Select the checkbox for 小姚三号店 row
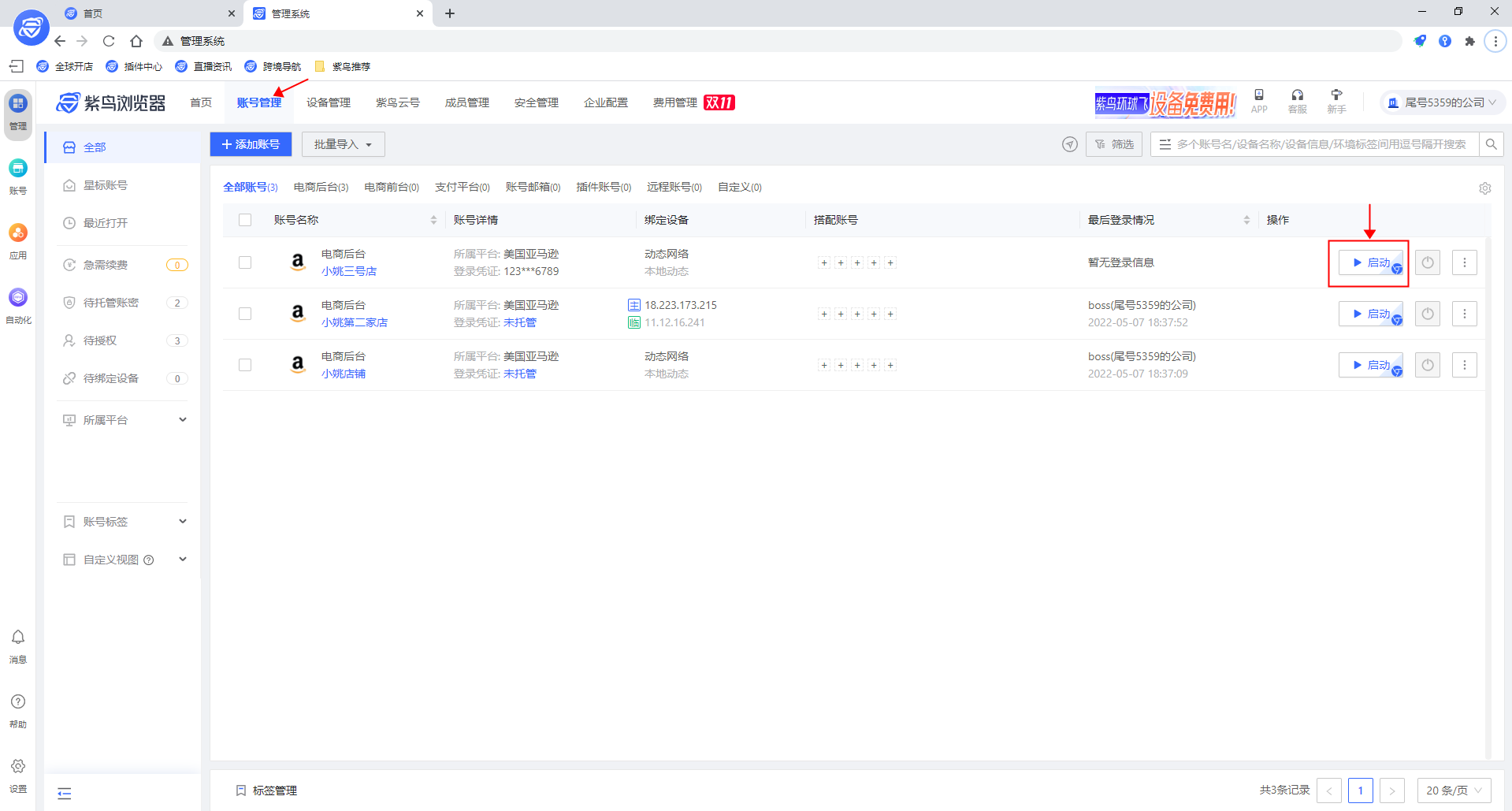1512x811 pixels. pyautogui.click(x=245, y=262)
